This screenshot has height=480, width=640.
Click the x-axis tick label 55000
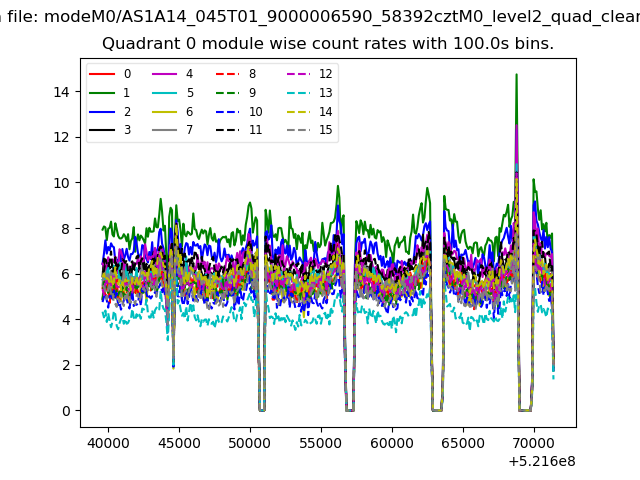tap(320, 443)
